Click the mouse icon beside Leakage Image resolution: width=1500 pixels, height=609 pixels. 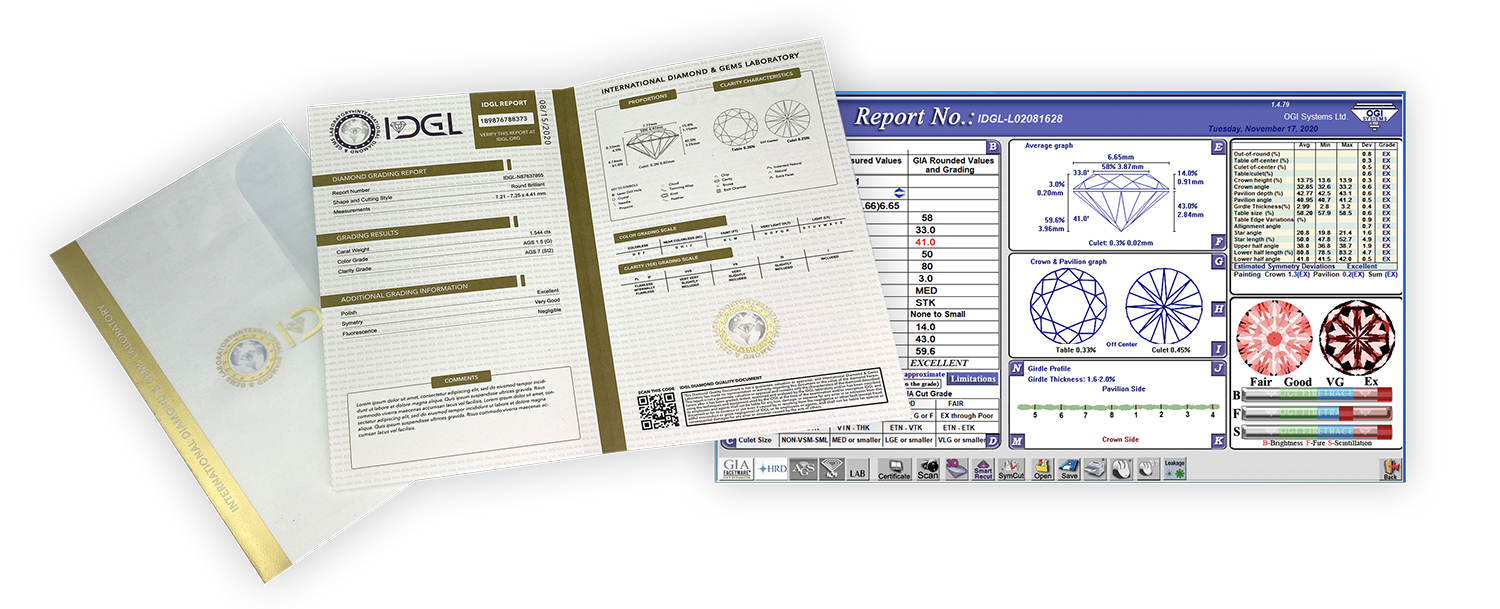[1148, 469]
